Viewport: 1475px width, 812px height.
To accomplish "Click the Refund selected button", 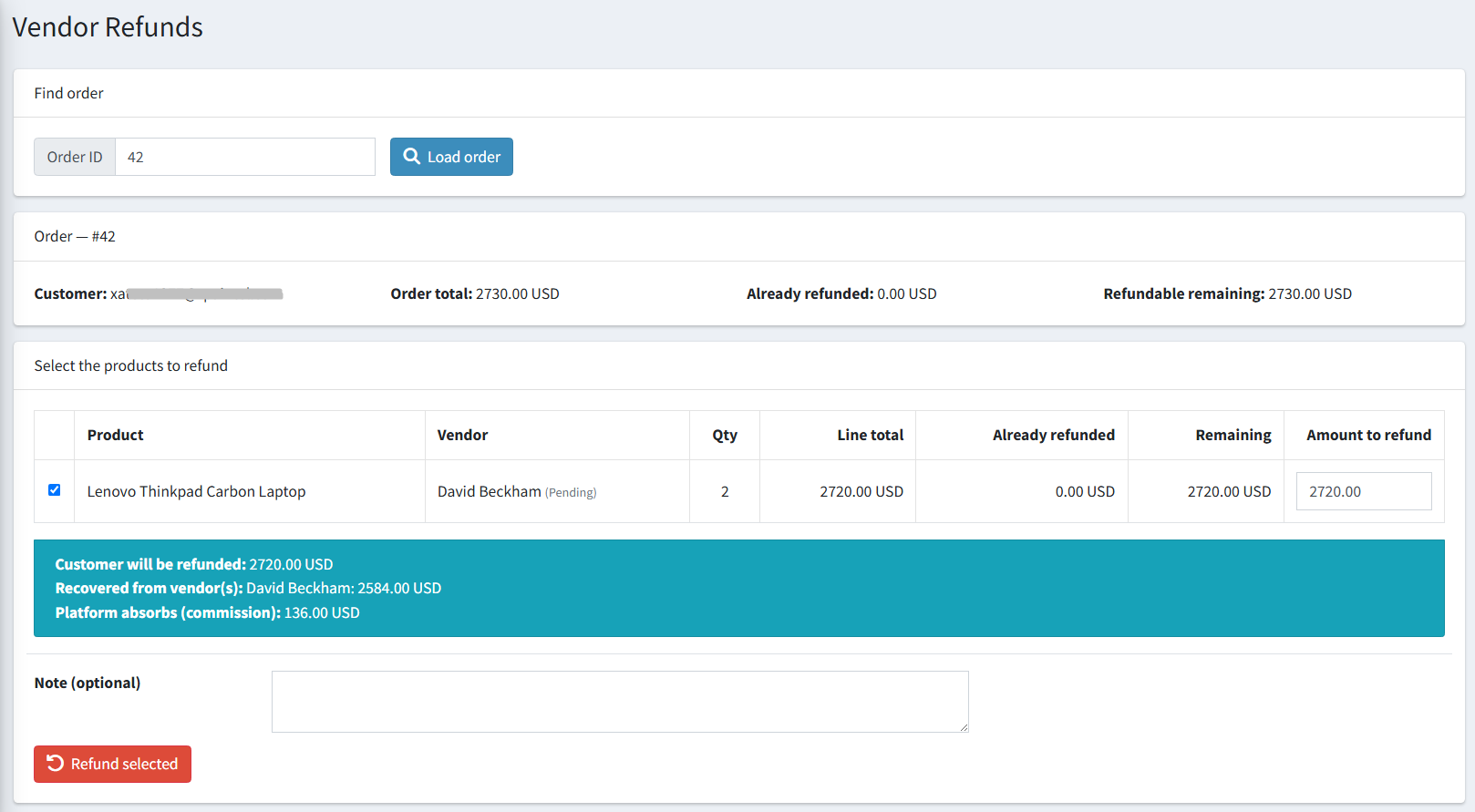I will (x=112, y=764).
